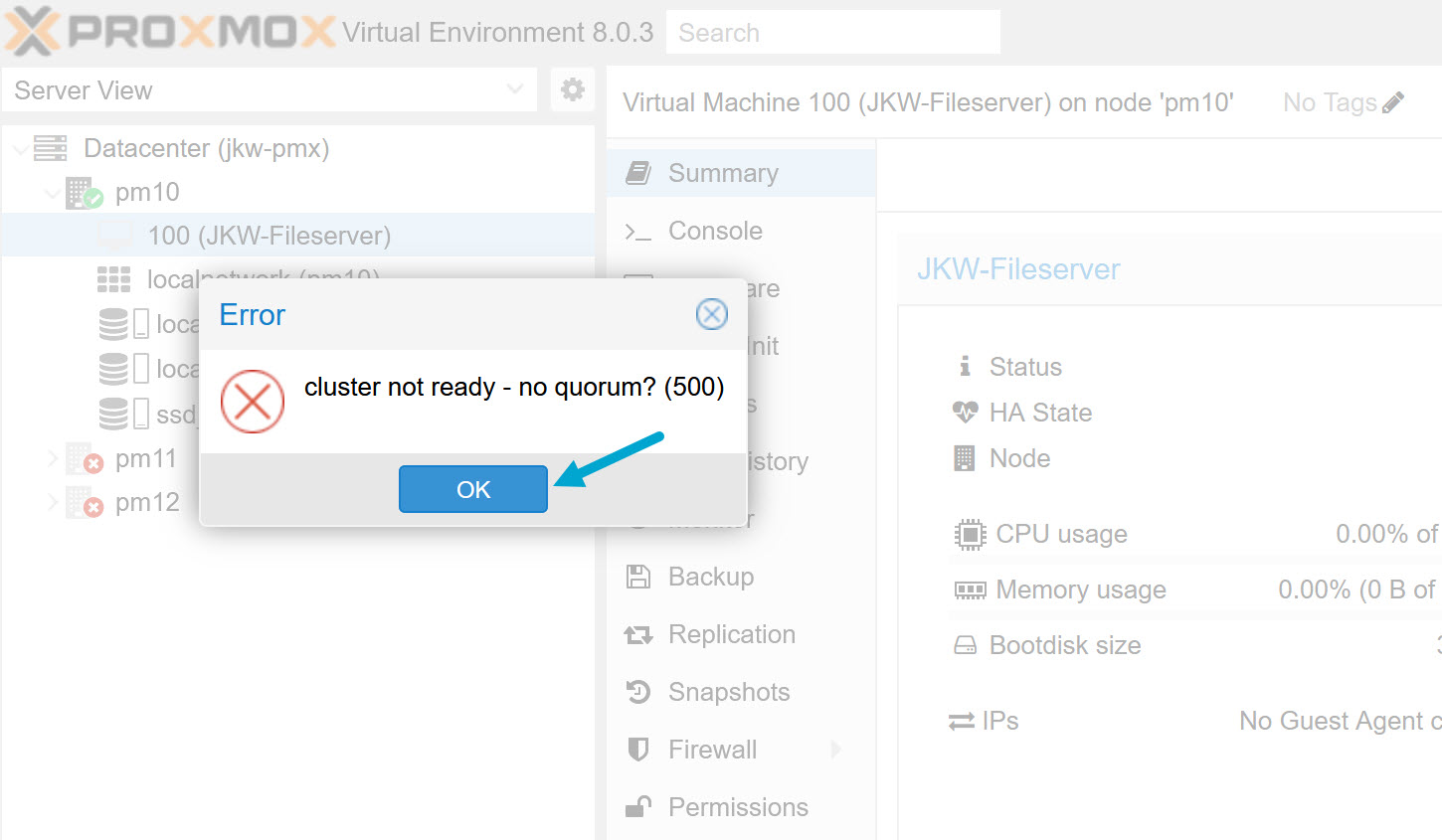Click the Proxmox logo
This screenshot has width=1442, height=840.
pos(169,31)
